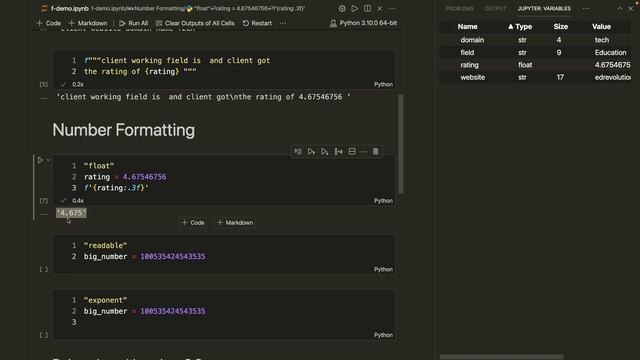640x360 pixels.
Task: Execute cell and below via cell toolbar icon
Action: pos(324,151)
